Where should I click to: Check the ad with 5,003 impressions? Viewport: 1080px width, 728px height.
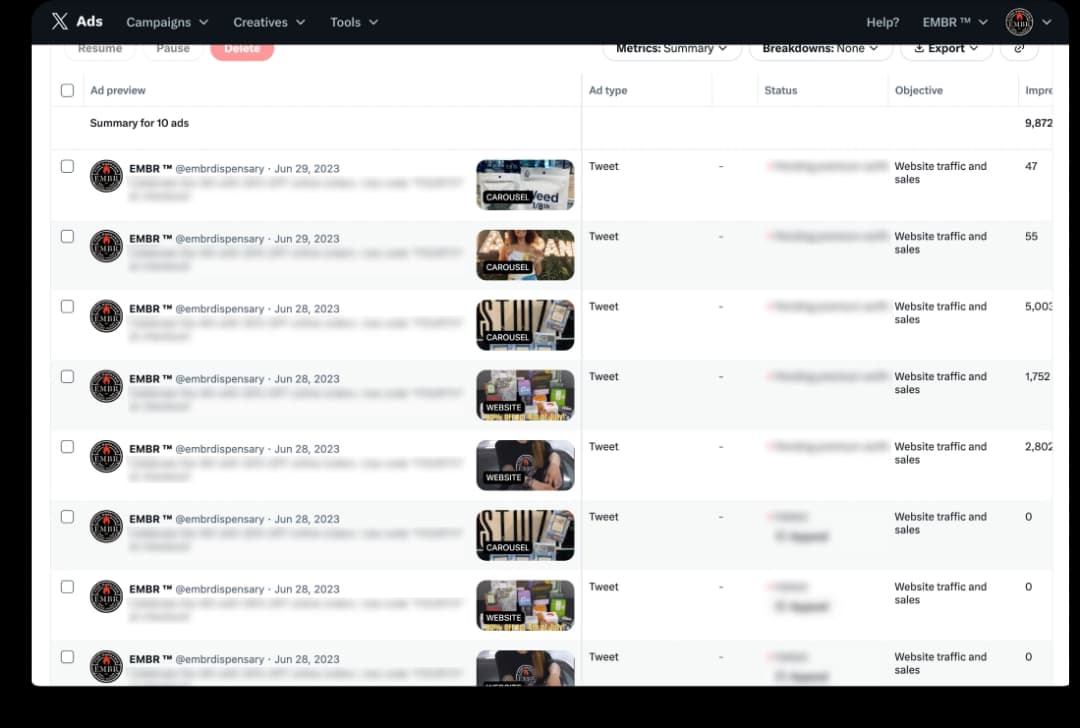pos(68,306)
